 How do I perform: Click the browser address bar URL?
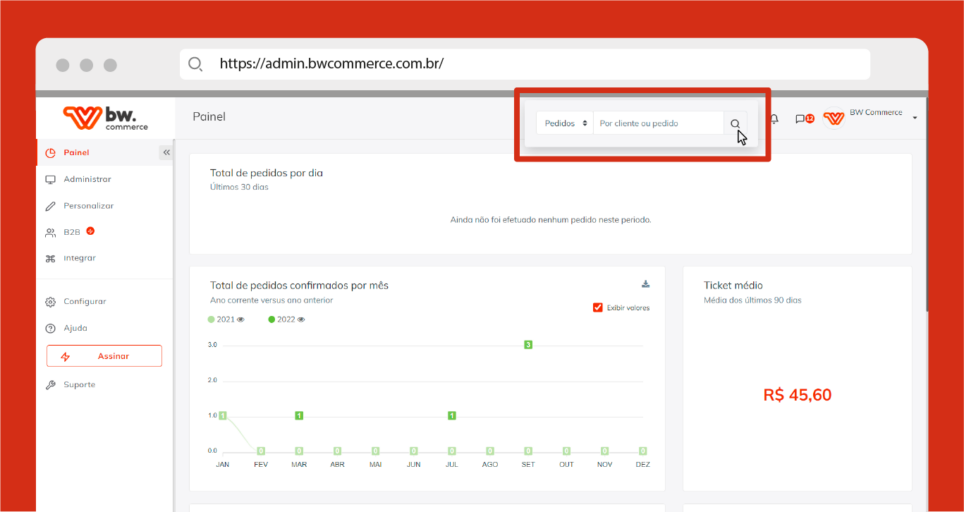[x=331, y=64]
